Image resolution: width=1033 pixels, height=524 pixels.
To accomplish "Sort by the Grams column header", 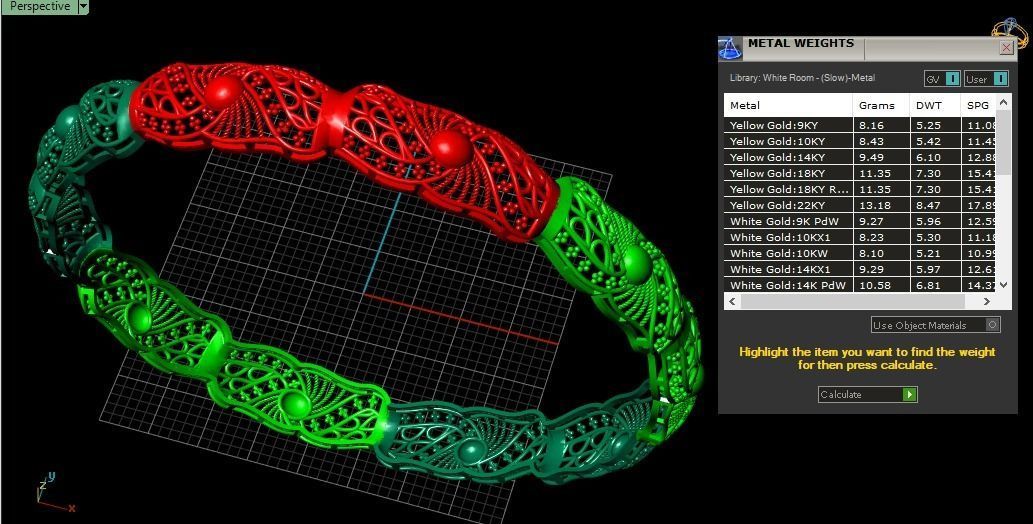I will click(x=881, y=105).
